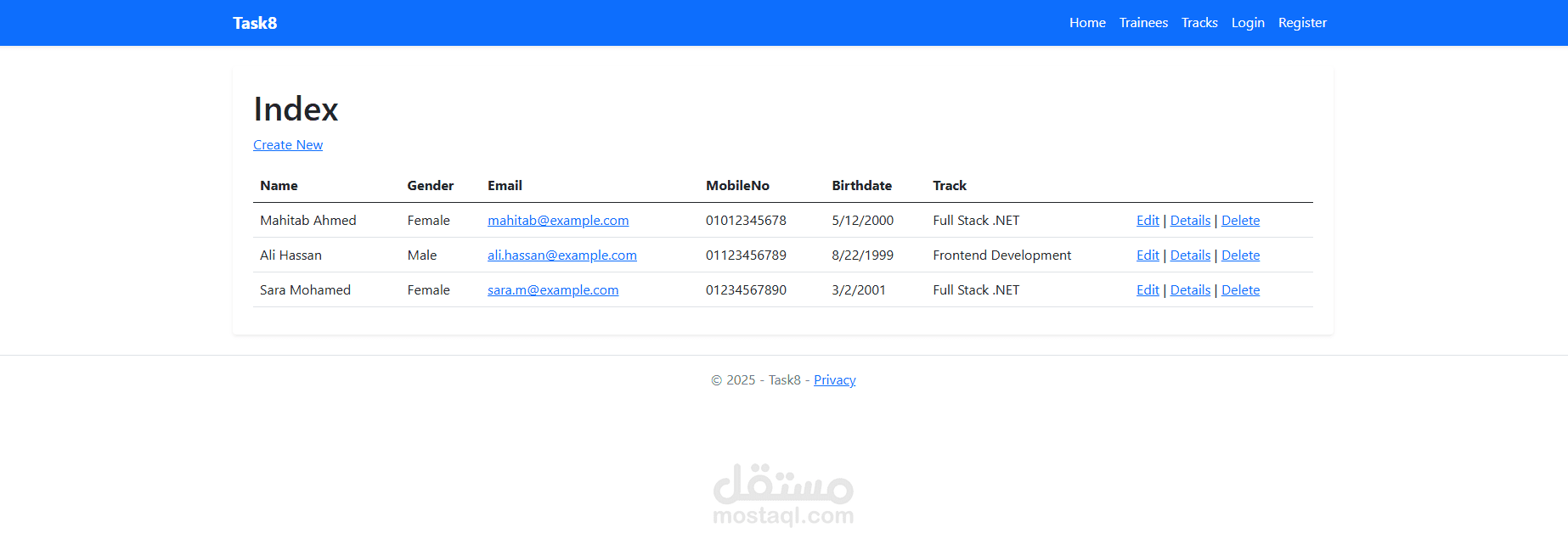
Task: Open the Privacy link in footer
Action: click(x=834, y=380)
